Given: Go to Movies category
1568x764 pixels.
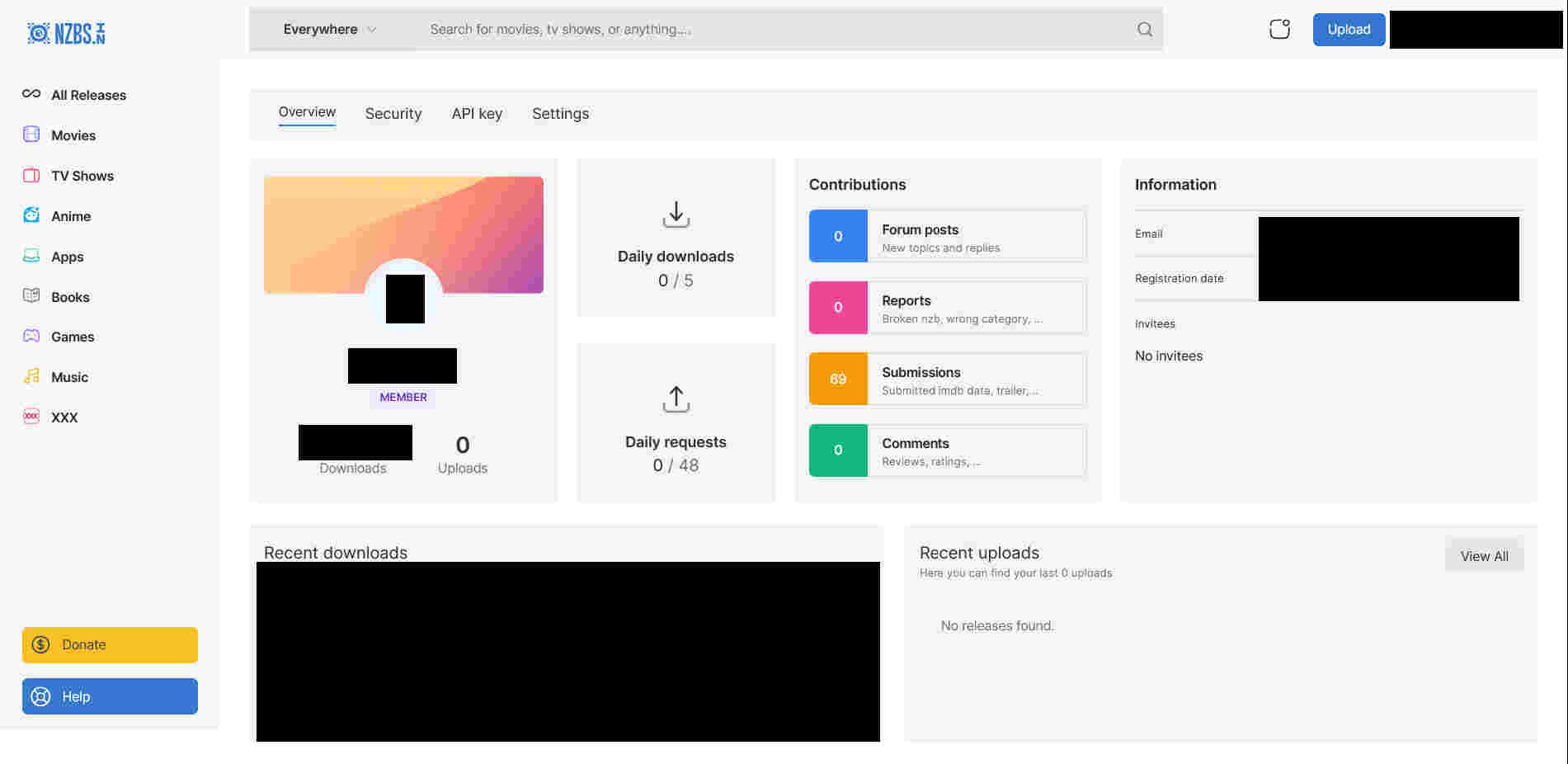Looking at the screenshot, I should (x=73, y=135).
